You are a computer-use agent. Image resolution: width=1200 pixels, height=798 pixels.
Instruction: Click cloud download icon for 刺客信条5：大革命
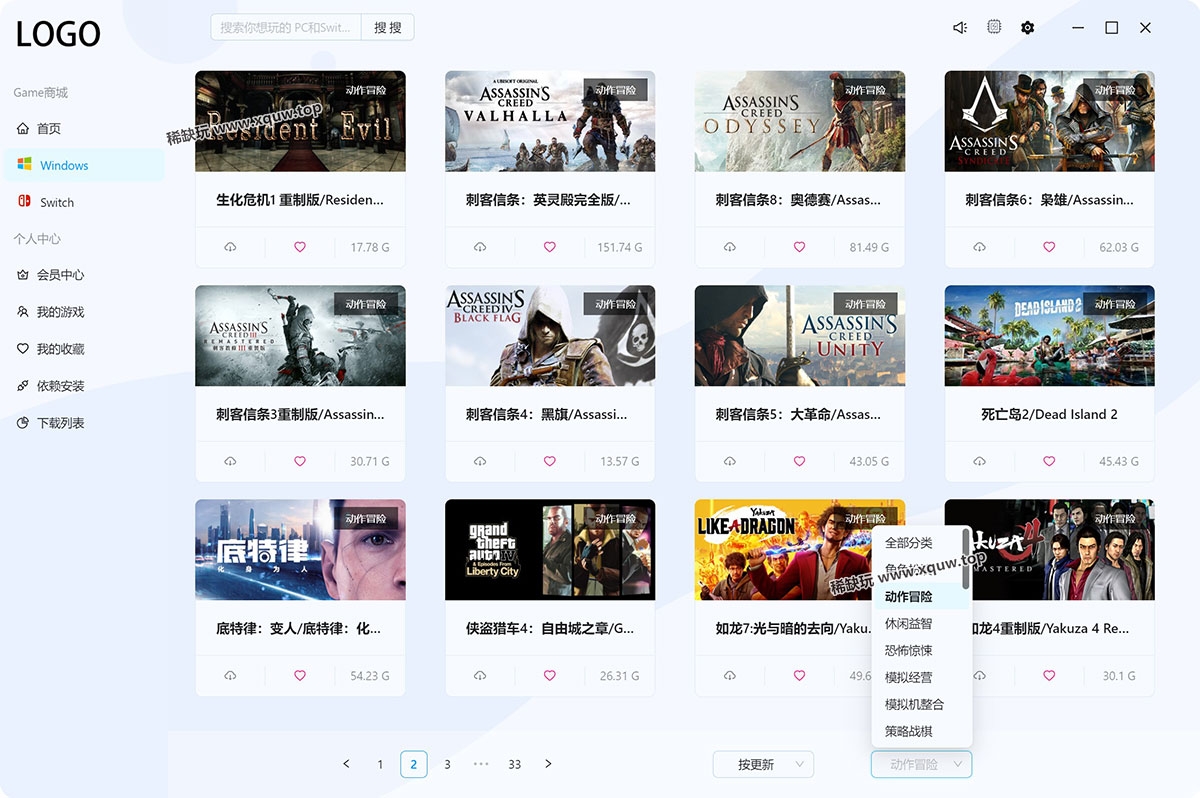click(730, 462)
